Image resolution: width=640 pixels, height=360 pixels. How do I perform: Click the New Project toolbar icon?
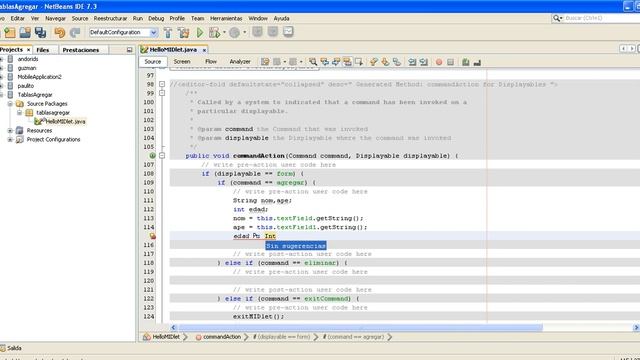(x=10, y=32)
